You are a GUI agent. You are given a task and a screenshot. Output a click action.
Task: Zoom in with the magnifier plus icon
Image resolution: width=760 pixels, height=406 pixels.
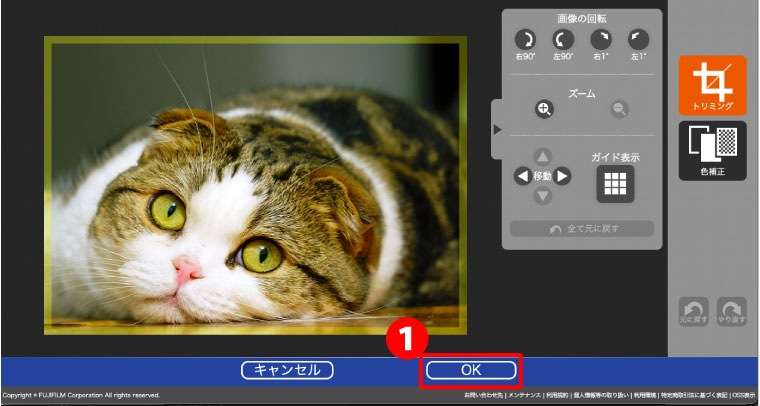(x=544, y=110)
